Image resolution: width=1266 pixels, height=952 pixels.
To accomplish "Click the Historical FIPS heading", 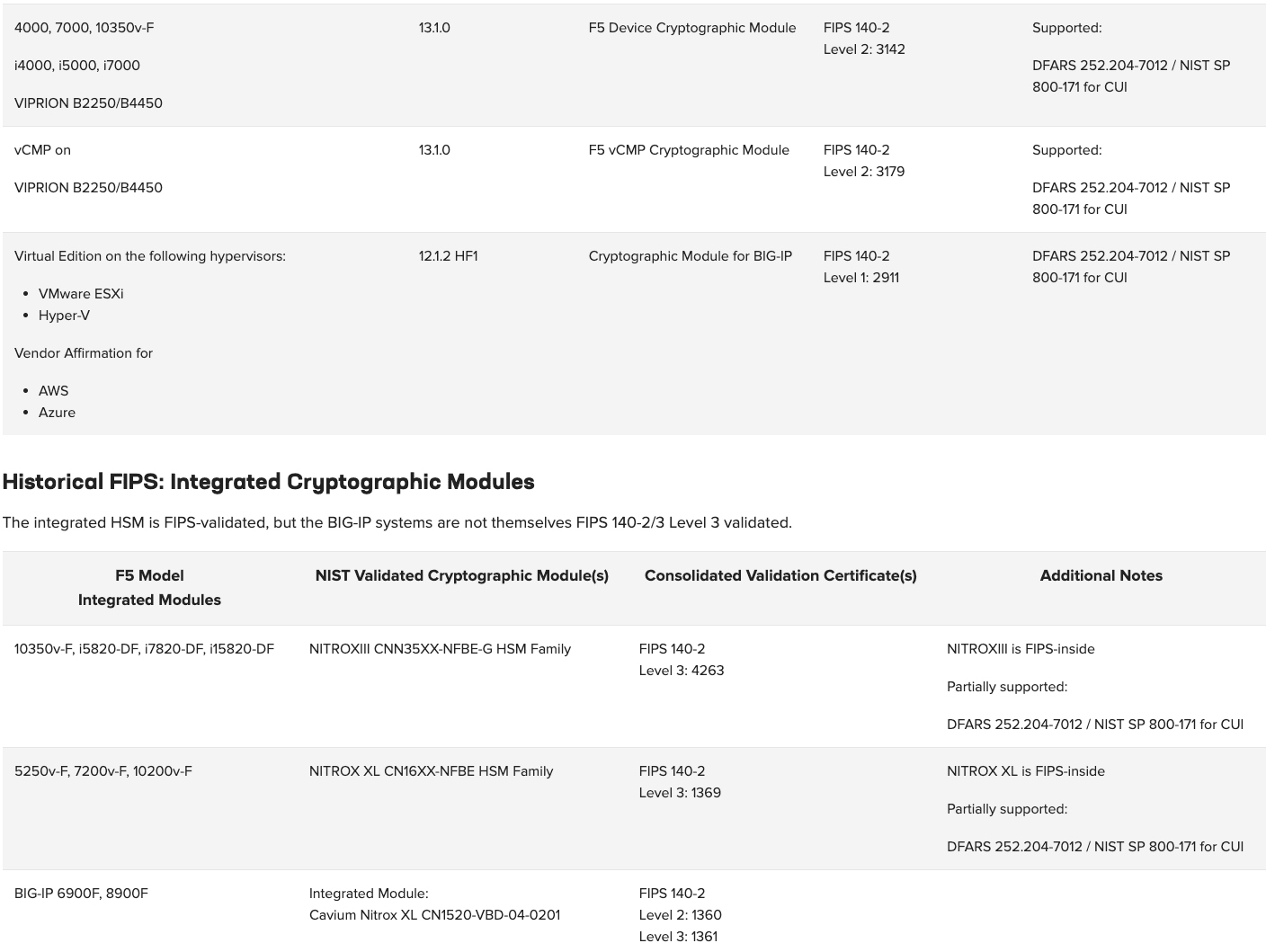I will pos(267,482).
